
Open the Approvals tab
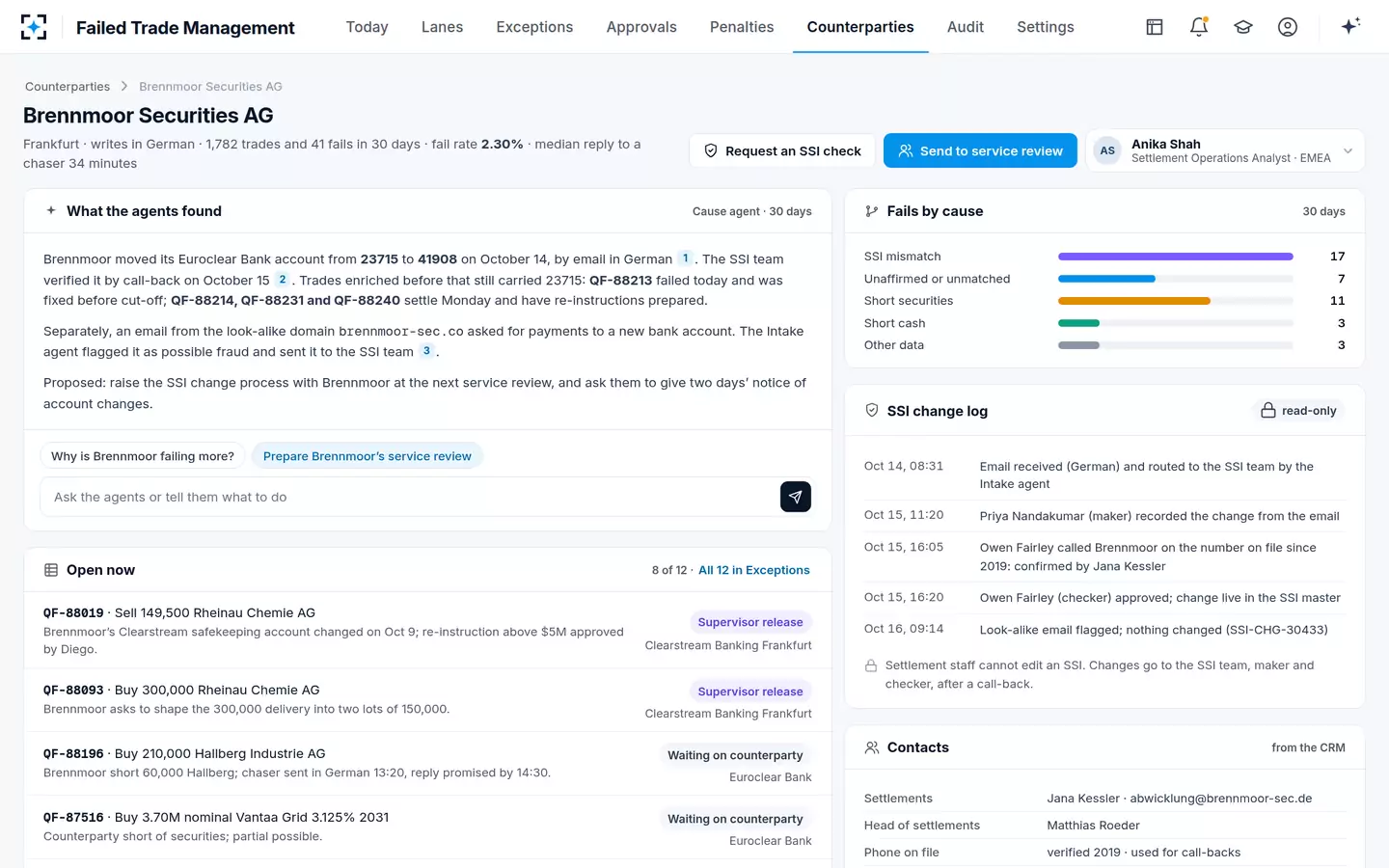641,27
